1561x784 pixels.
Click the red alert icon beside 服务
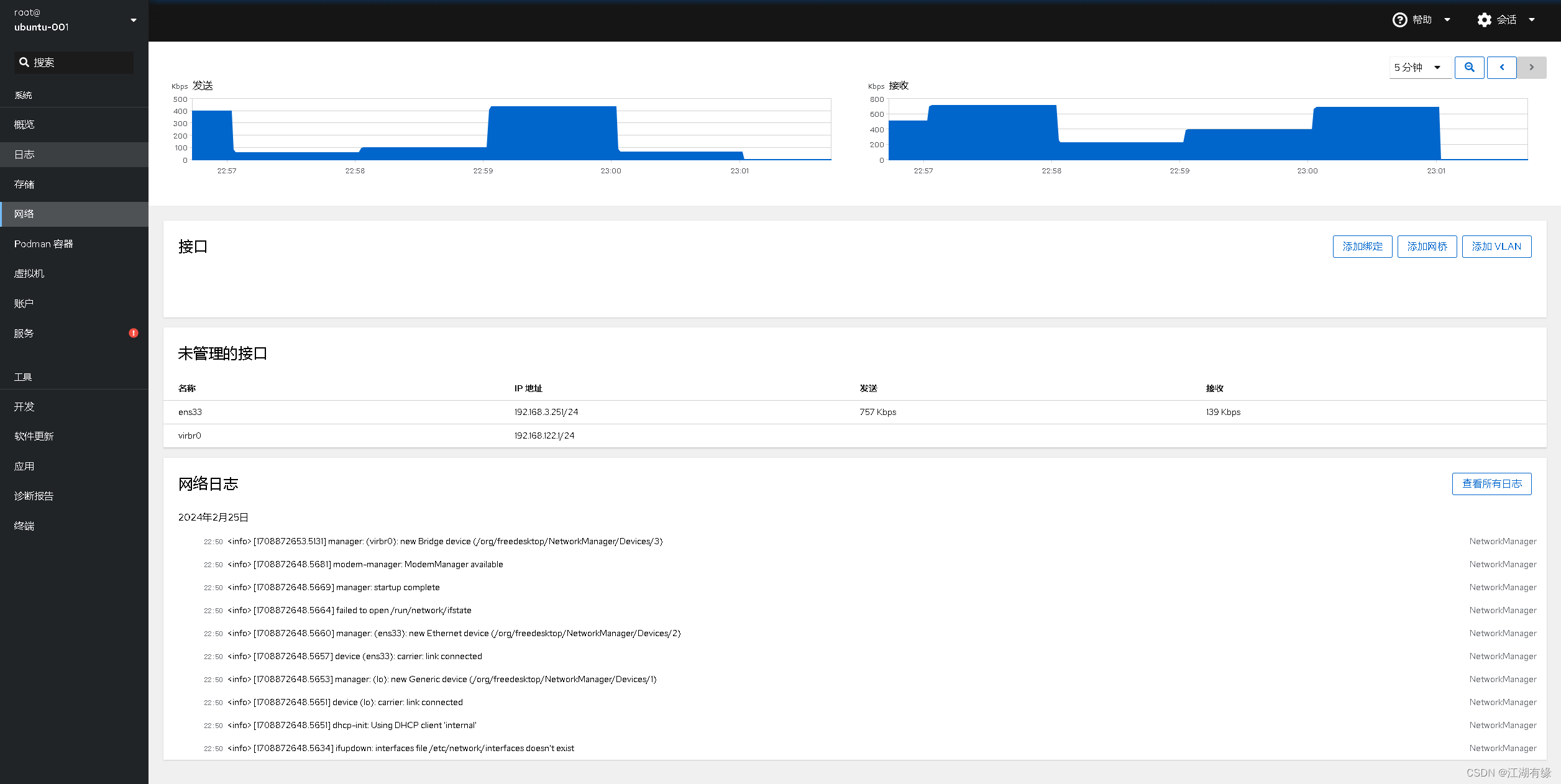coord(133,333)
